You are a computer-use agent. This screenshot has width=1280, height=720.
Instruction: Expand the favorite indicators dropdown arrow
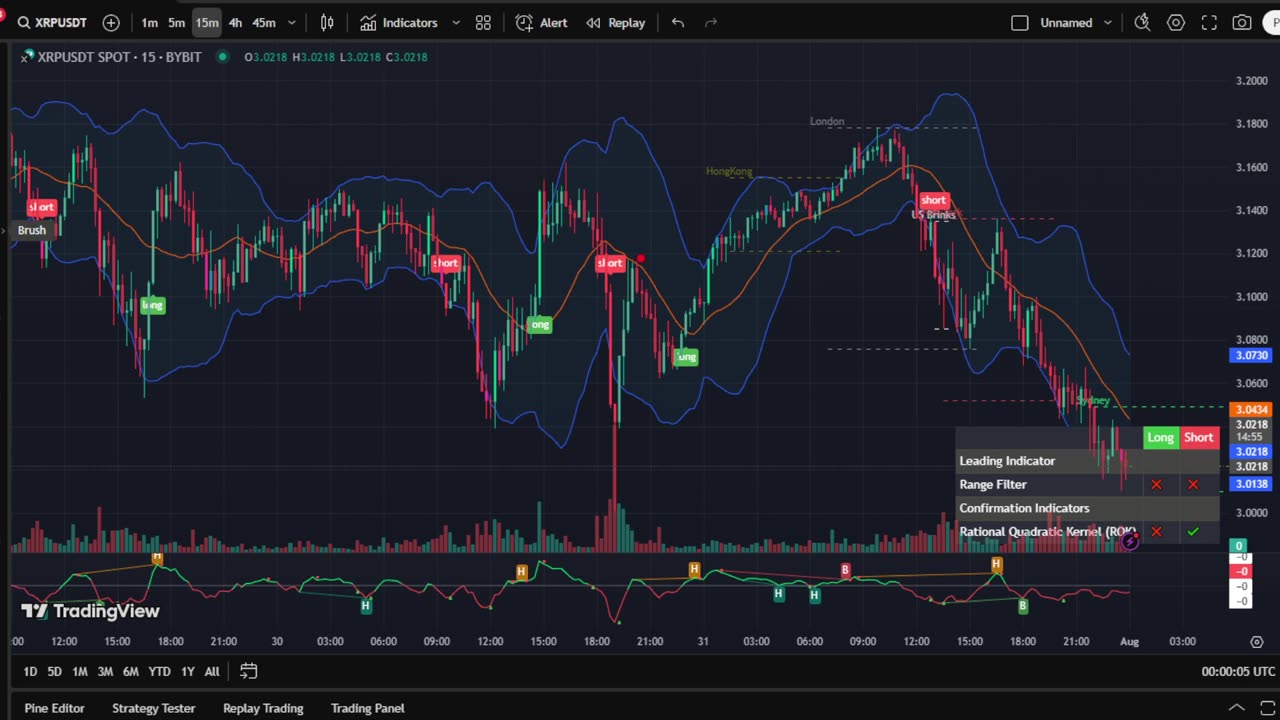point(456,22)
